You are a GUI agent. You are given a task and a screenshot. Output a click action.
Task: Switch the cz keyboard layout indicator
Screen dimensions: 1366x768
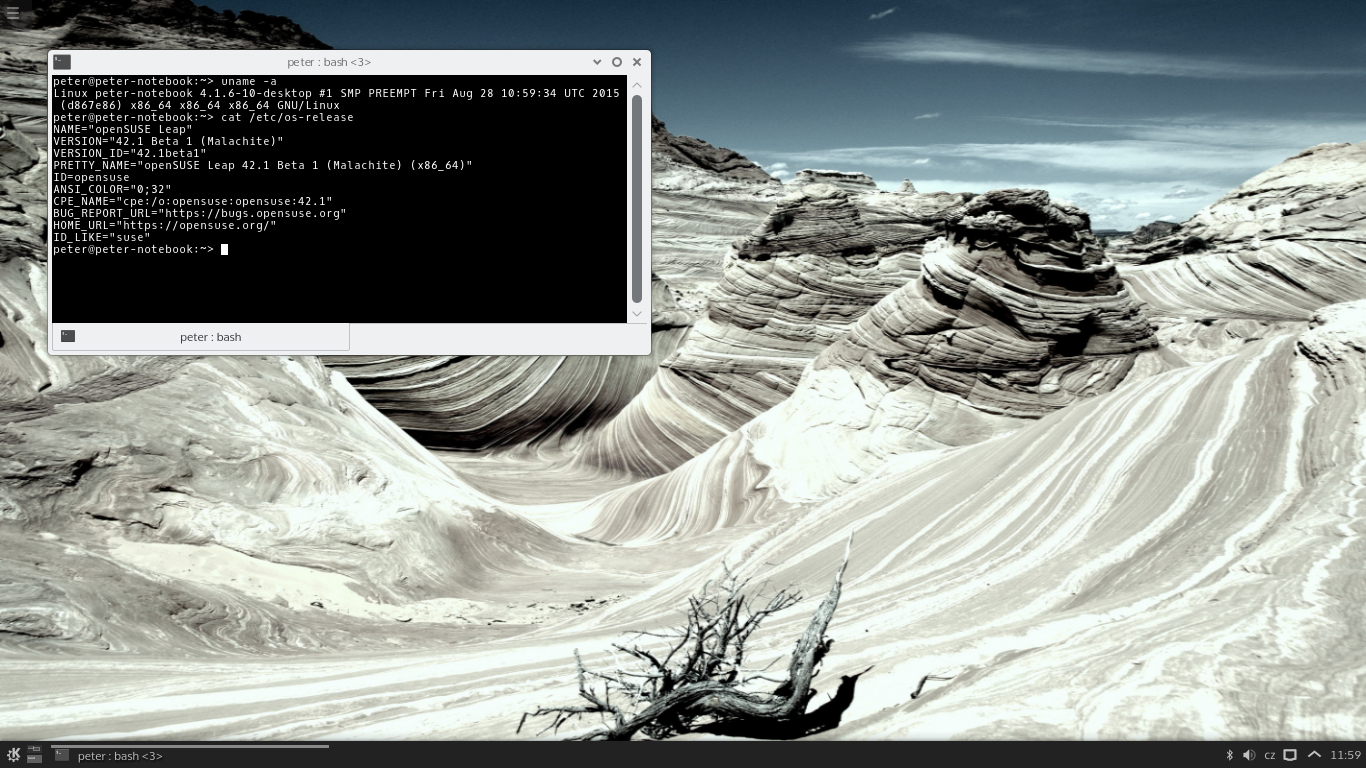pyautogui.click(x=1270, y=755)
